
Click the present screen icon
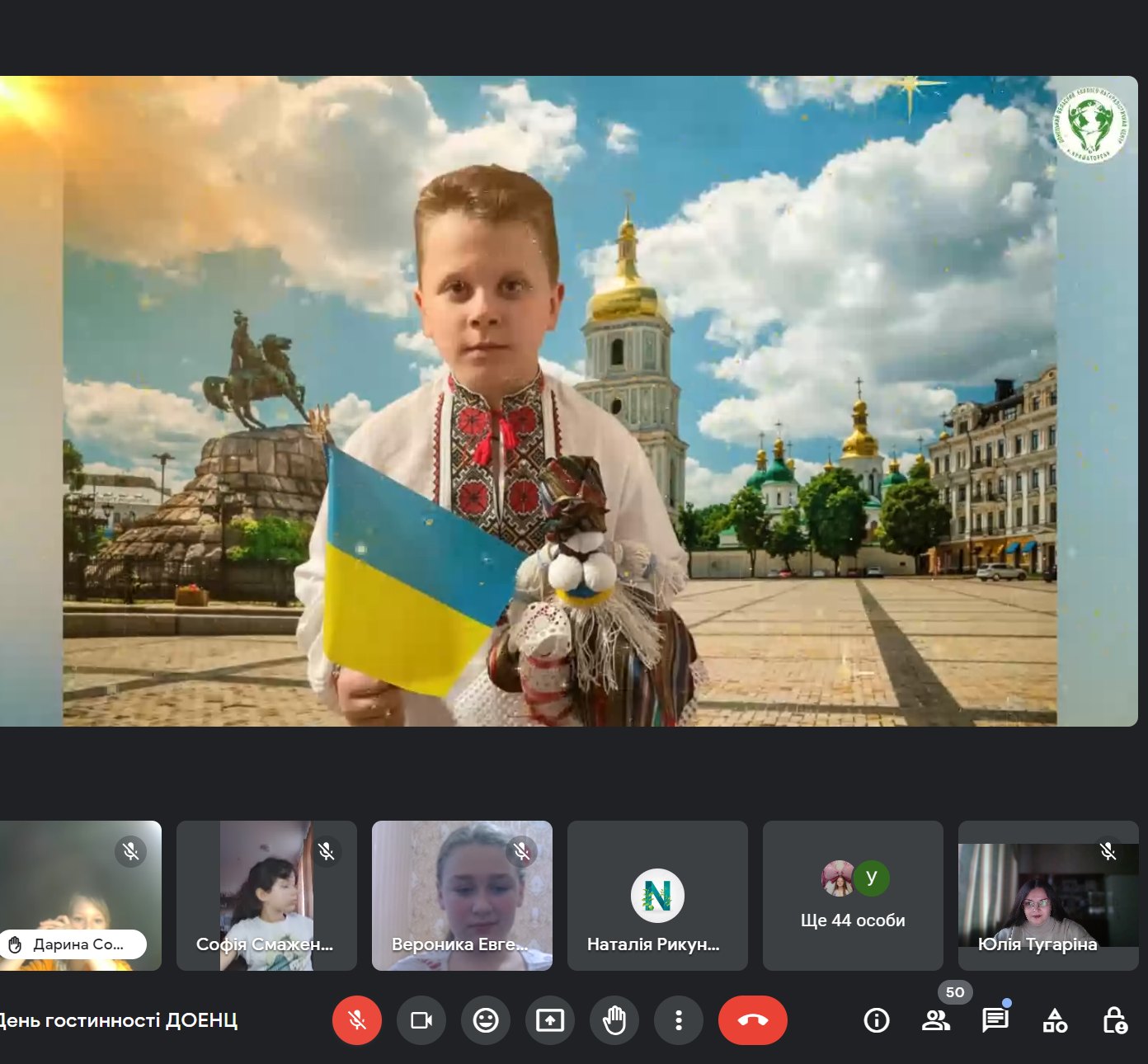tap(550, 1020)
